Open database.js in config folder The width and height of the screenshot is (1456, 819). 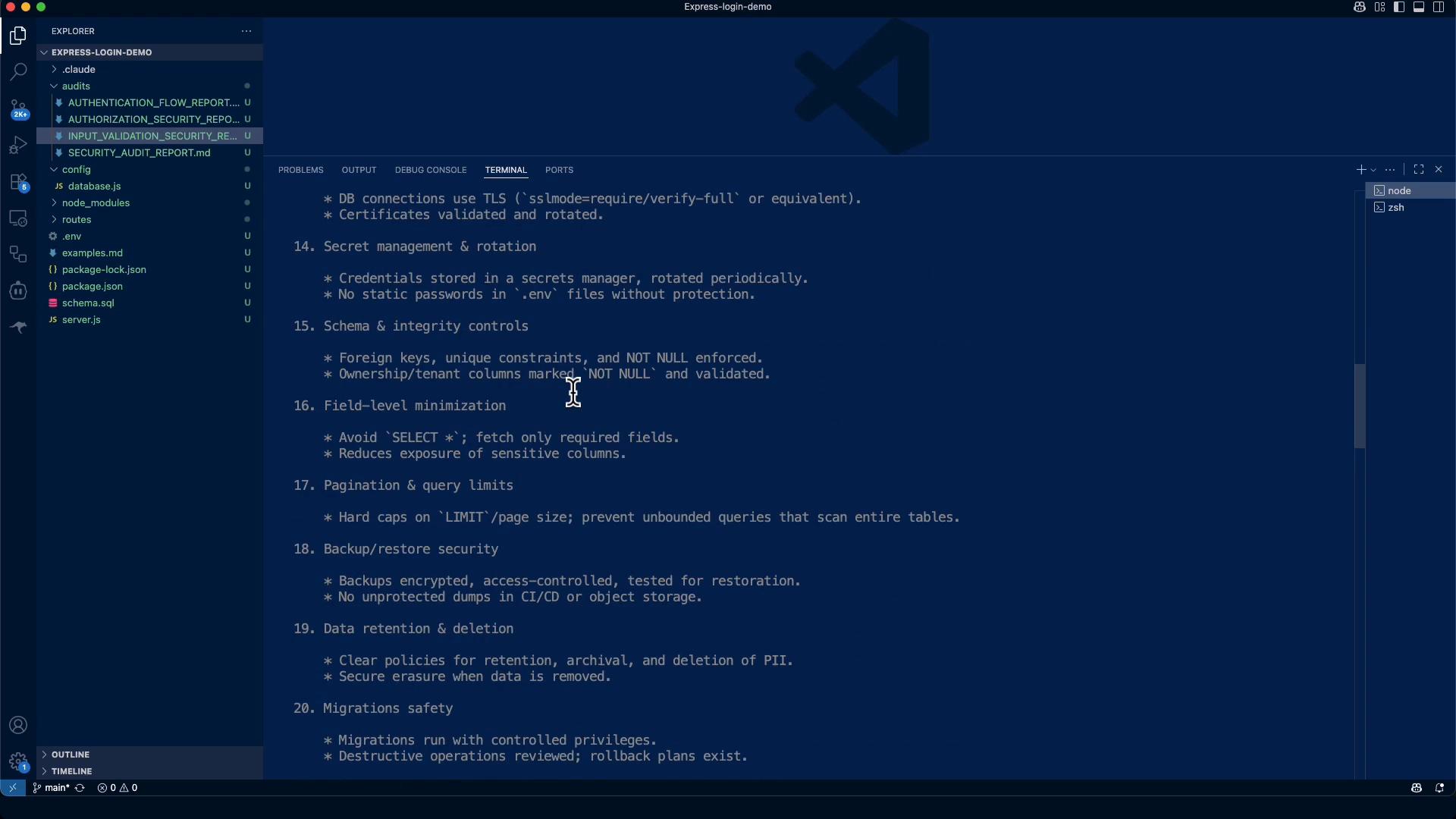[149, 186]
